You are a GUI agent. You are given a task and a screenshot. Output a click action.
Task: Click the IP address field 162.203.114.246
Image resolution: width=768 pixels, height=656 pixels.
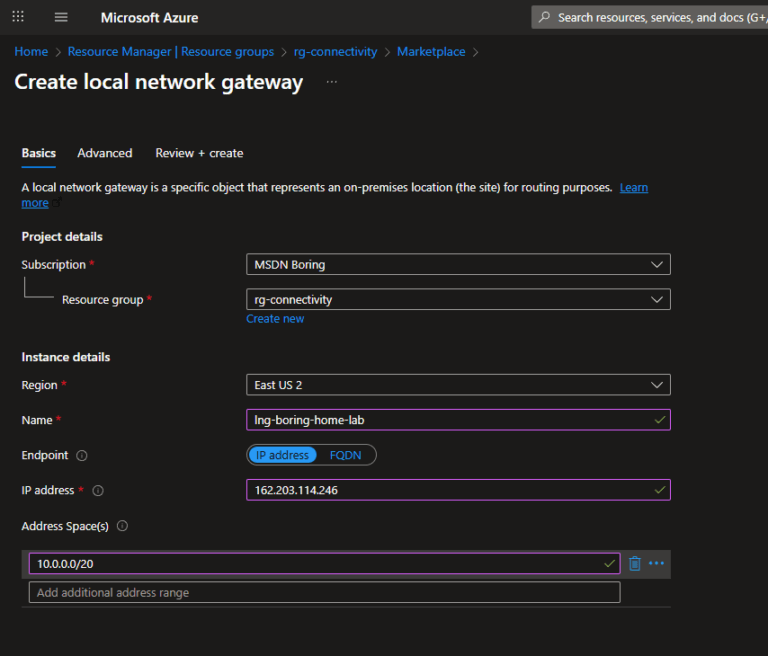point(458,490)
